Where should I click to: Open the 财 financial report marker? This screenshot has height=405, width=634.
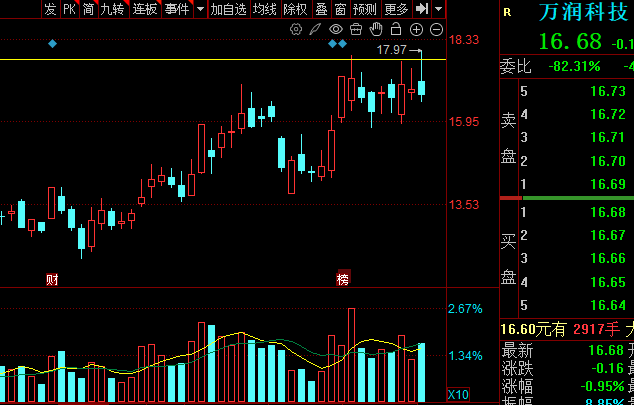(52, 279)
